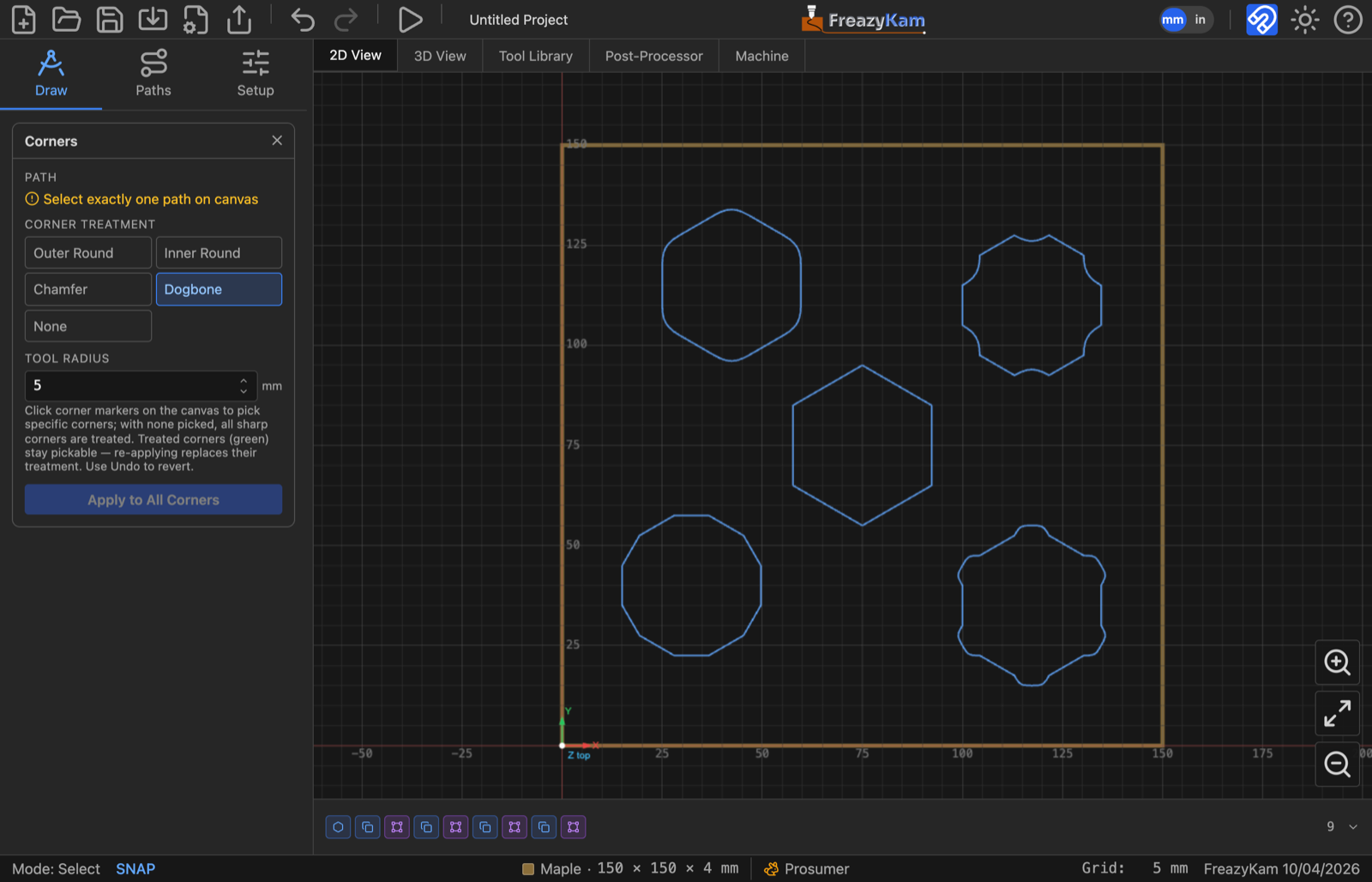Focus the Tool Radius input field
The image size is (1372, 882).
(x=141, y=385)
